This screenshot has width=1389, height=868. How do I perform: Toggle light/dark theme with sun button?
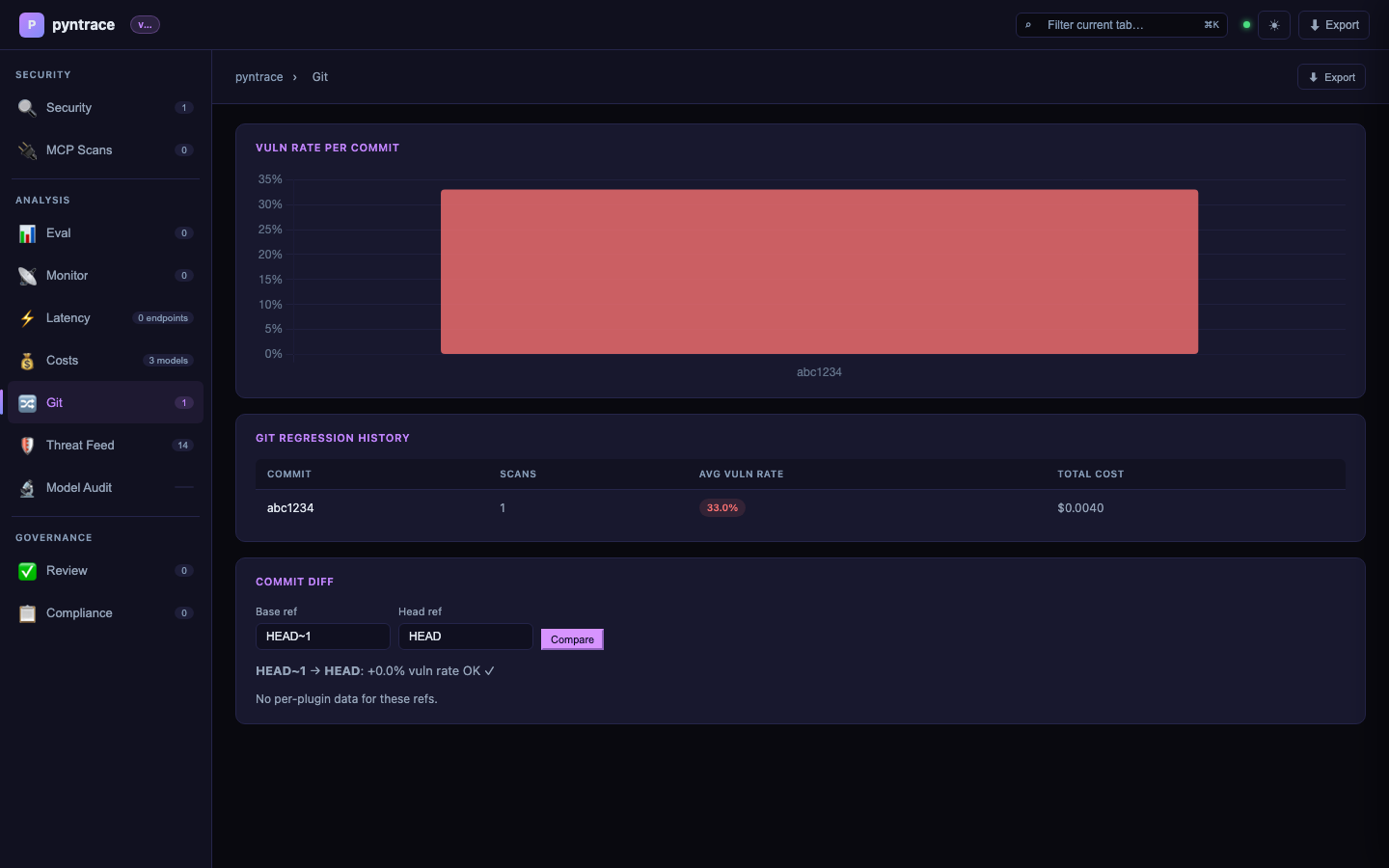click(x=1274, y=25)
